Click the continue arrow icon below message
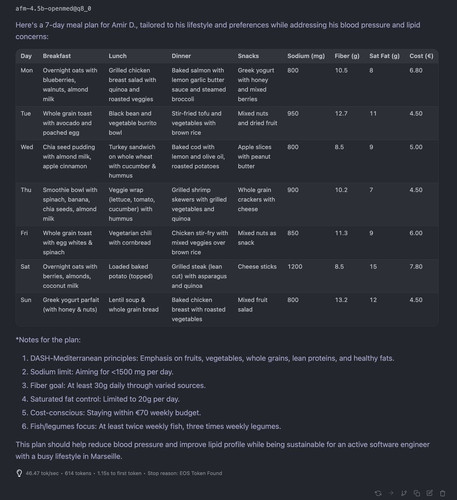The height and width of the screenshot is (500, 457). coord(391,493)
